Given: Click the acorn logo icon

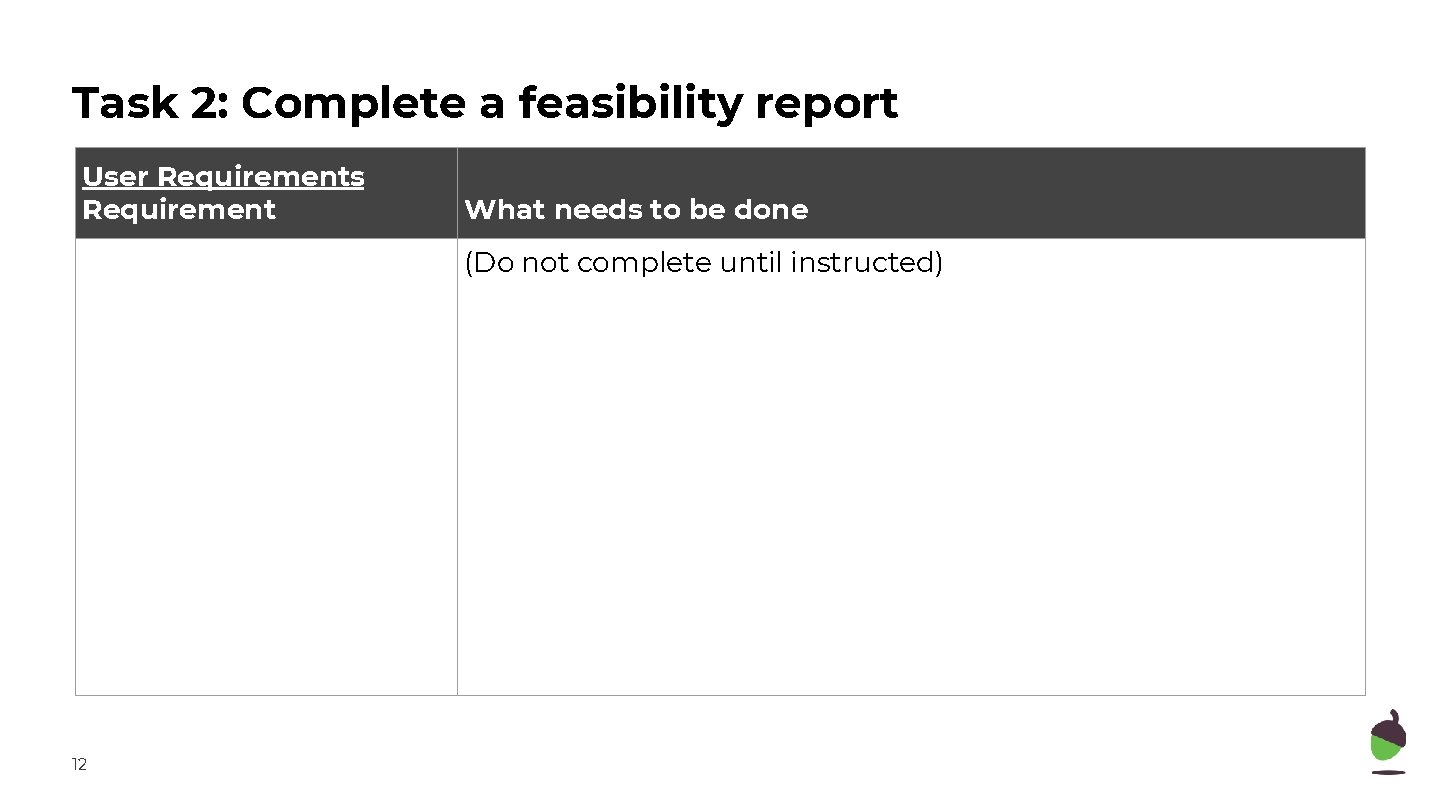Looking at the screenshot, I should coord(1388,742).
